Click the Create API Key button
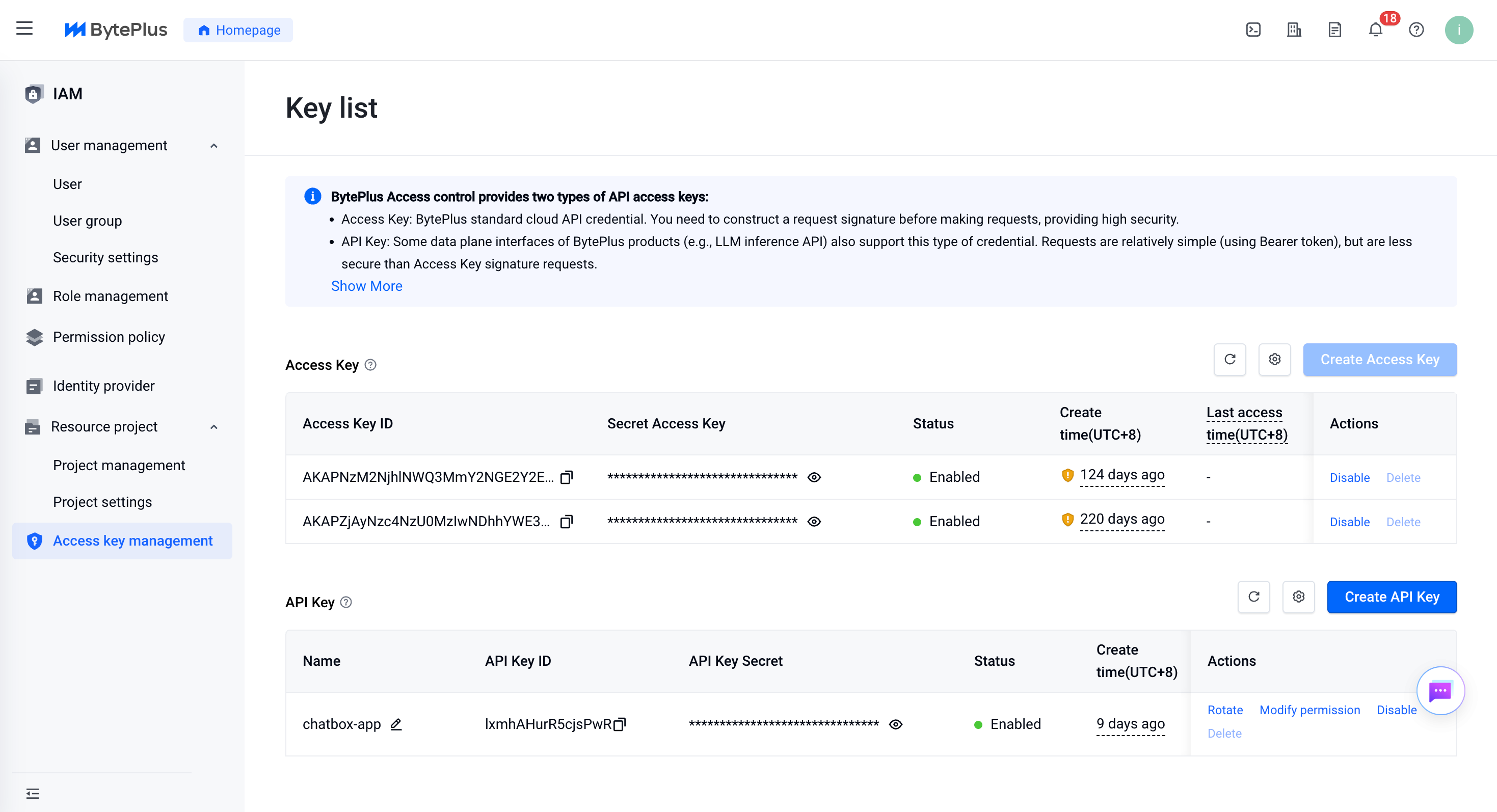 coord(1392,597)
